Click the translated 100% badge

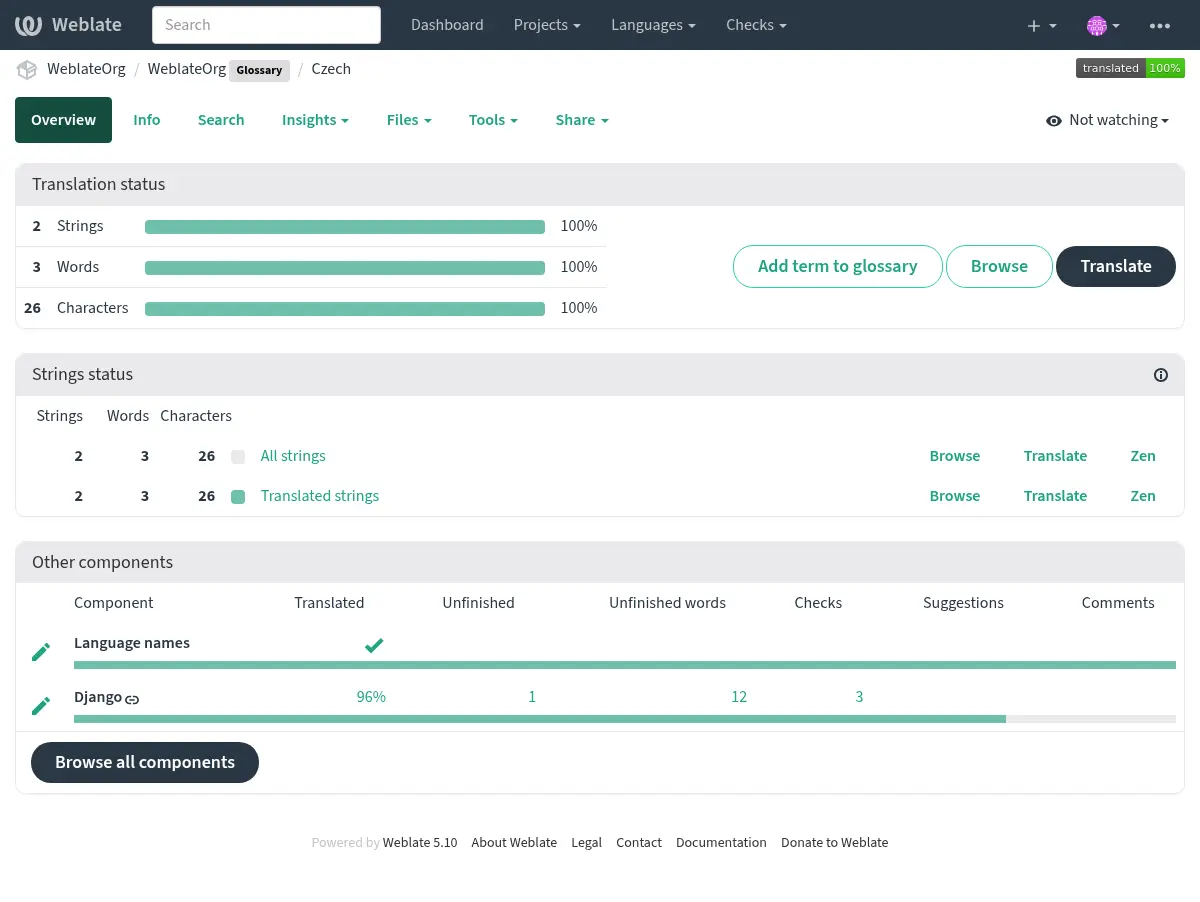coord(1130,68)
